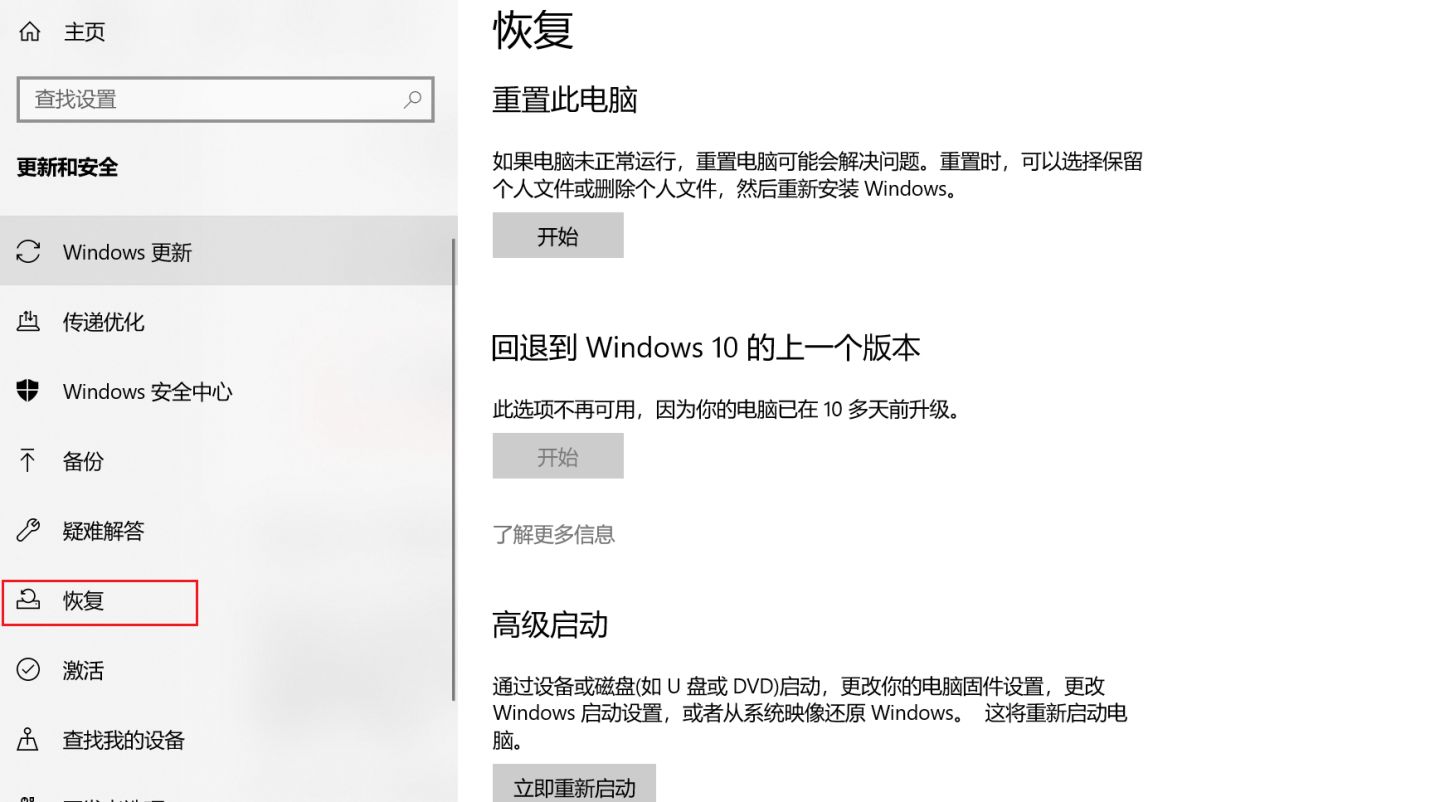
Task: Select the Windows 安全中心 shield icon
Action: (x=28, y=391)
